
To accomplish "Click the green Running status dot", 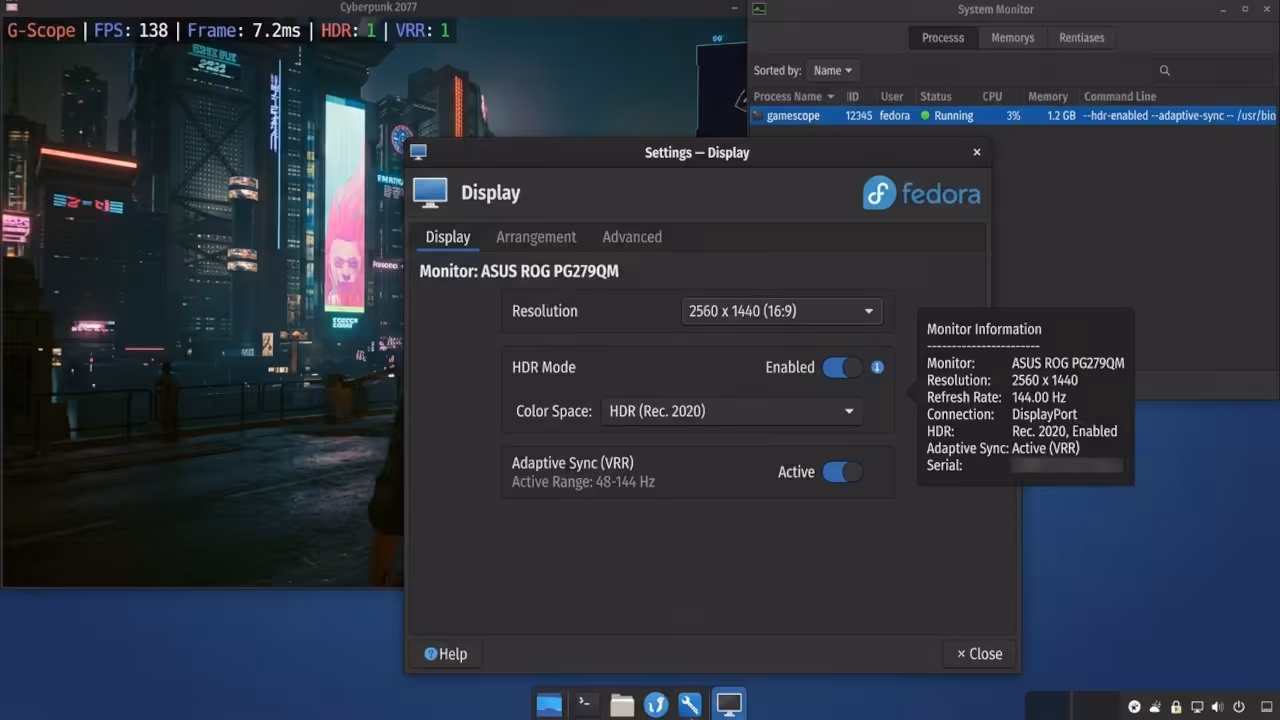I will click(x=925, y=116).
